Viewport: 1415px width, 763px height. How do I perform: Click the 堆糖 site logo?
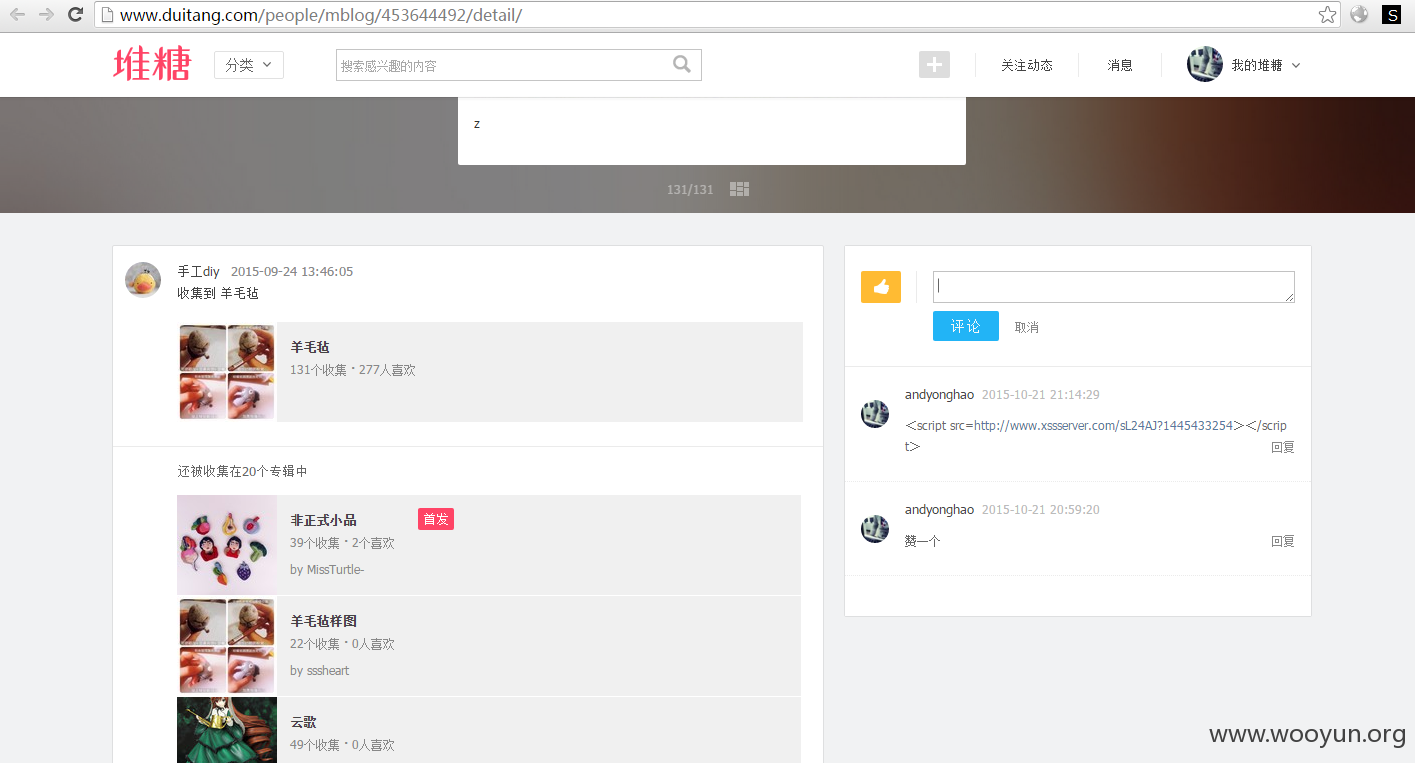152,65
